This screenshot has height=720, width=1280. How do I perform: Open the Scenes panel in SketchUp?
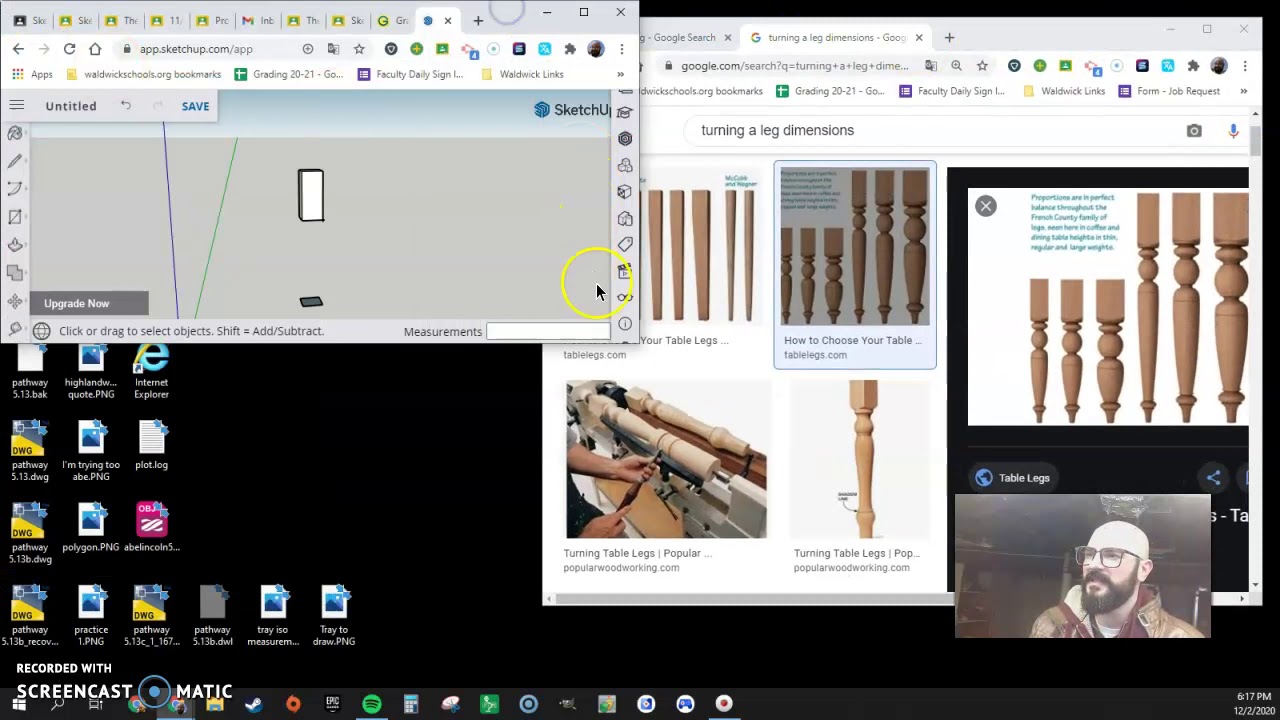625,271
